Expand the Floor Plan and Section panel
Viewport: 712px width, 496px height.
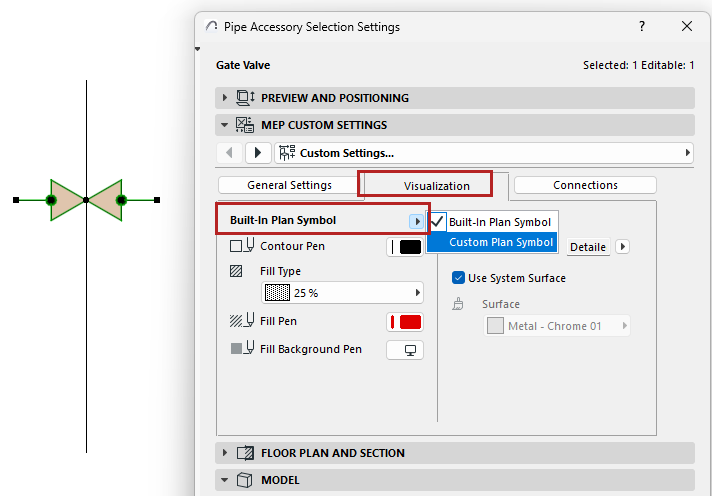tap(224, 453)
